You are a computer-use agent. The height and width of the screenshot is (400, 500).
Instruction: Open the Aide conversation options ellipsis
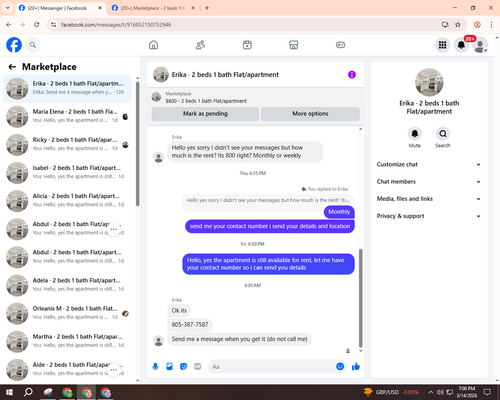pos(114,370)
